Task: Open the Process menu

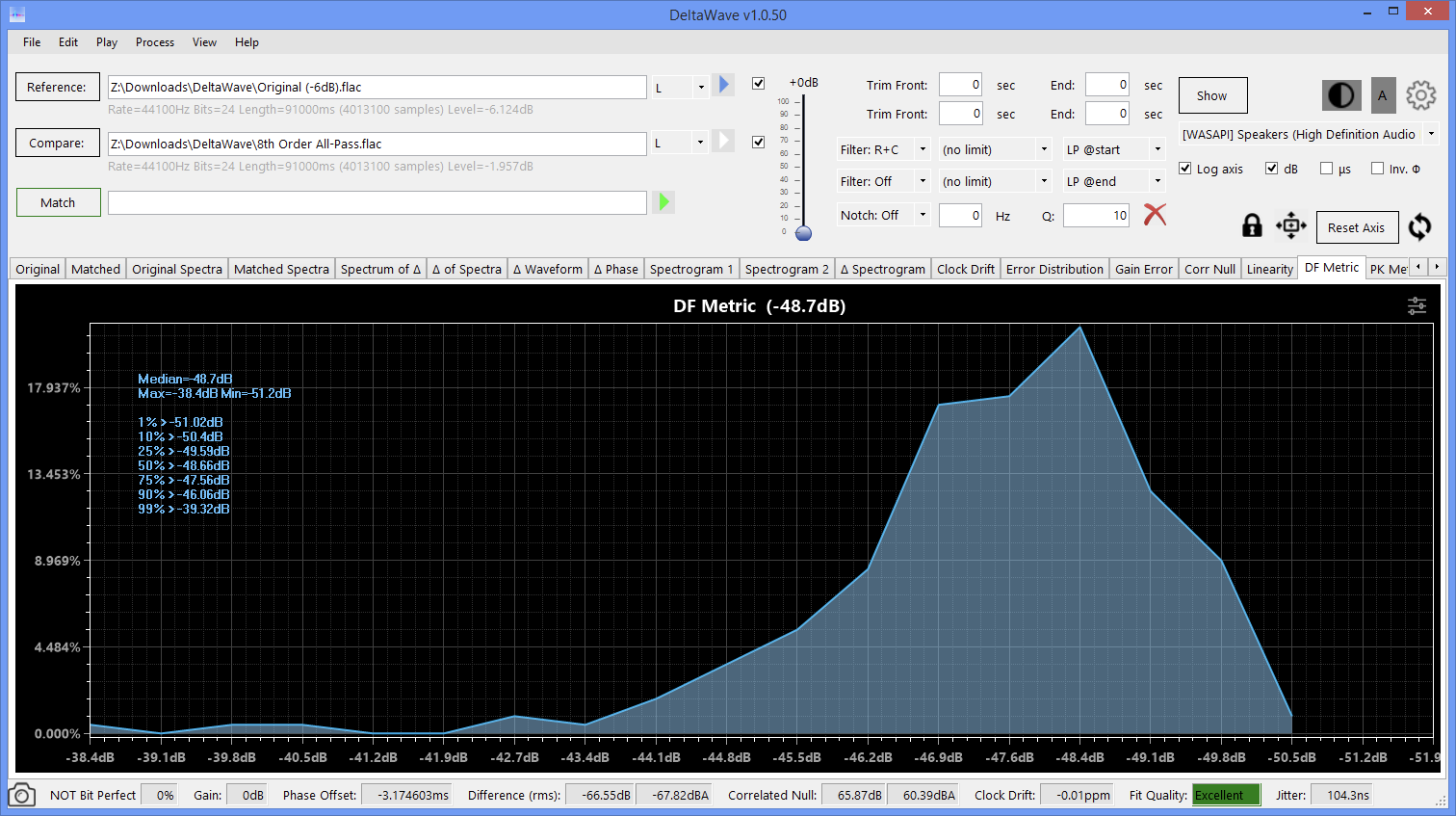Action: pyautogui.click(x=155, y=42)
